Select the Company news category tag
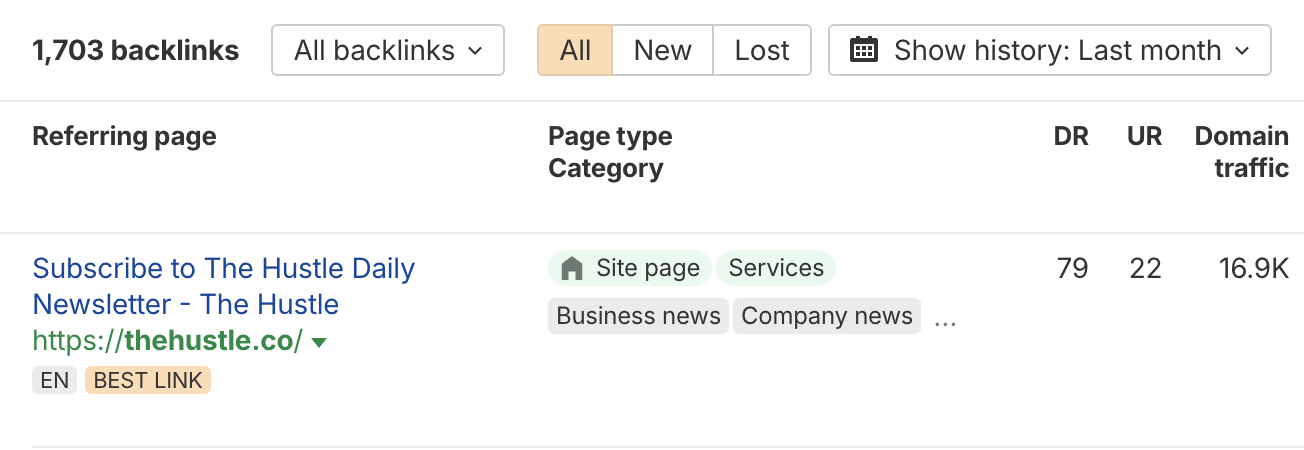This screenshot has width=1304, height=450. point(827,316)
